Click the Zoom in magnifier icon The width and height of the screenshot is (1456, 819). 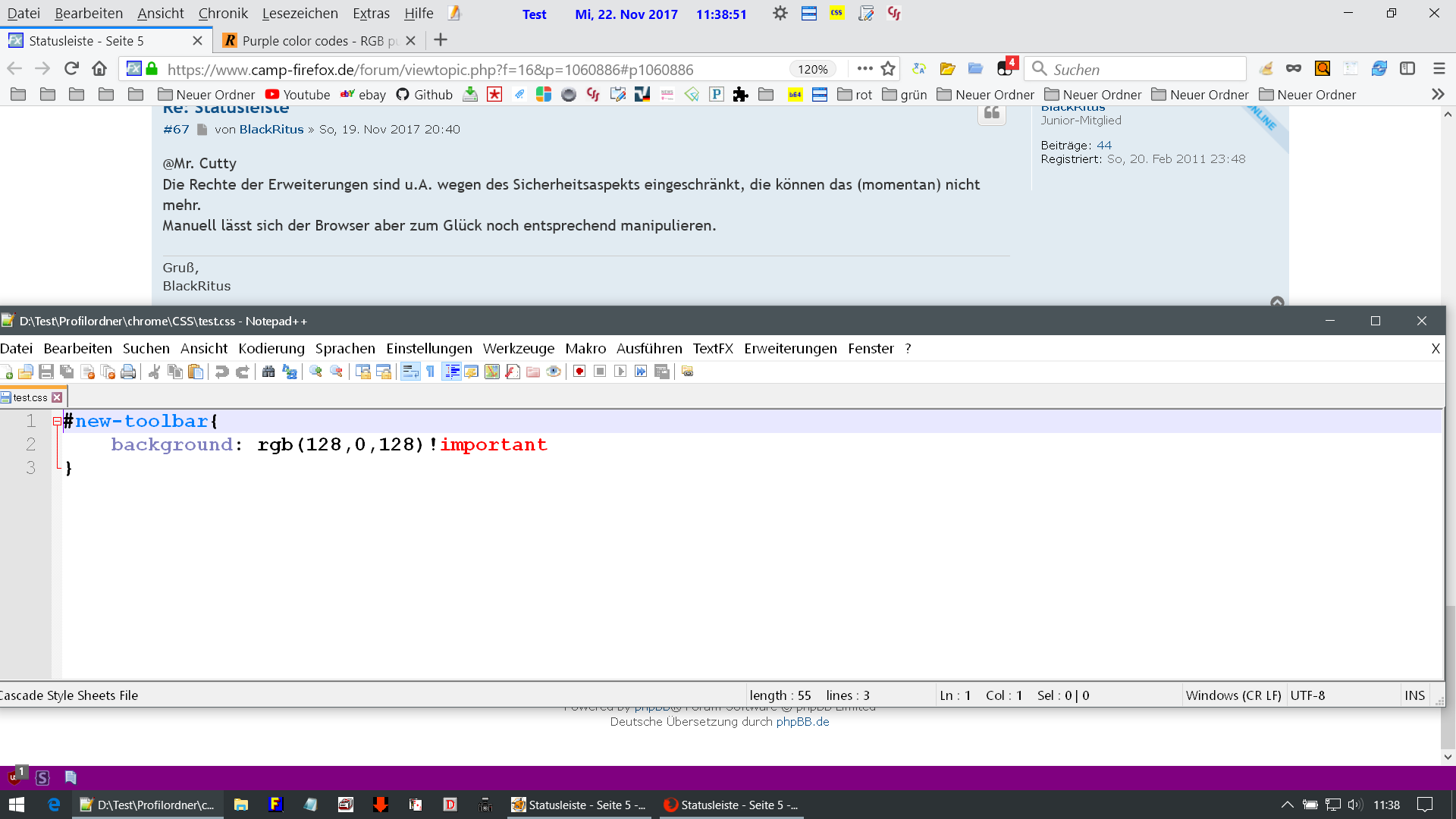pyautogui.click(x=315, y=372)
